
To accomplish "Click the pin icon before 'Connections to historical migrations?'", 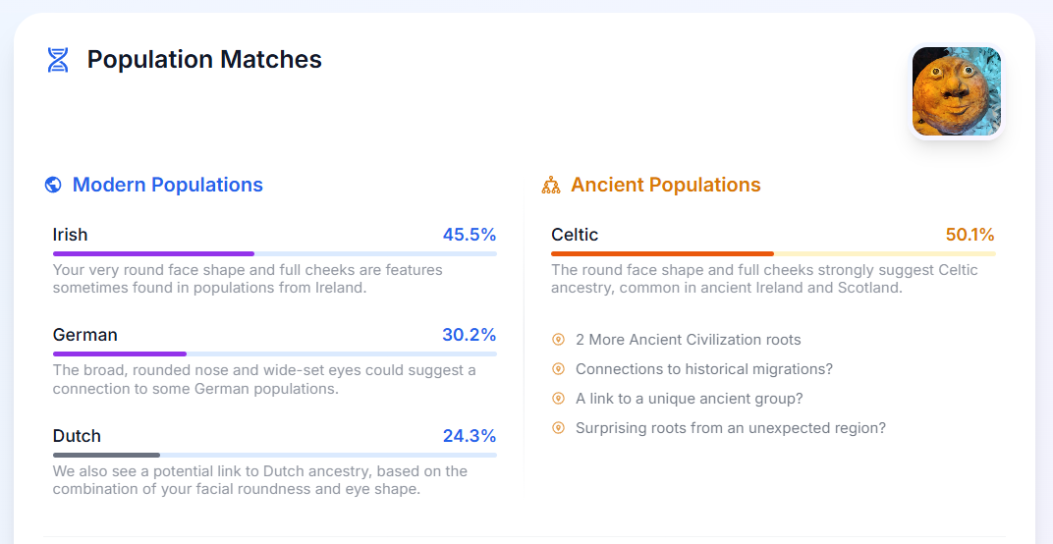I will 558,369.
